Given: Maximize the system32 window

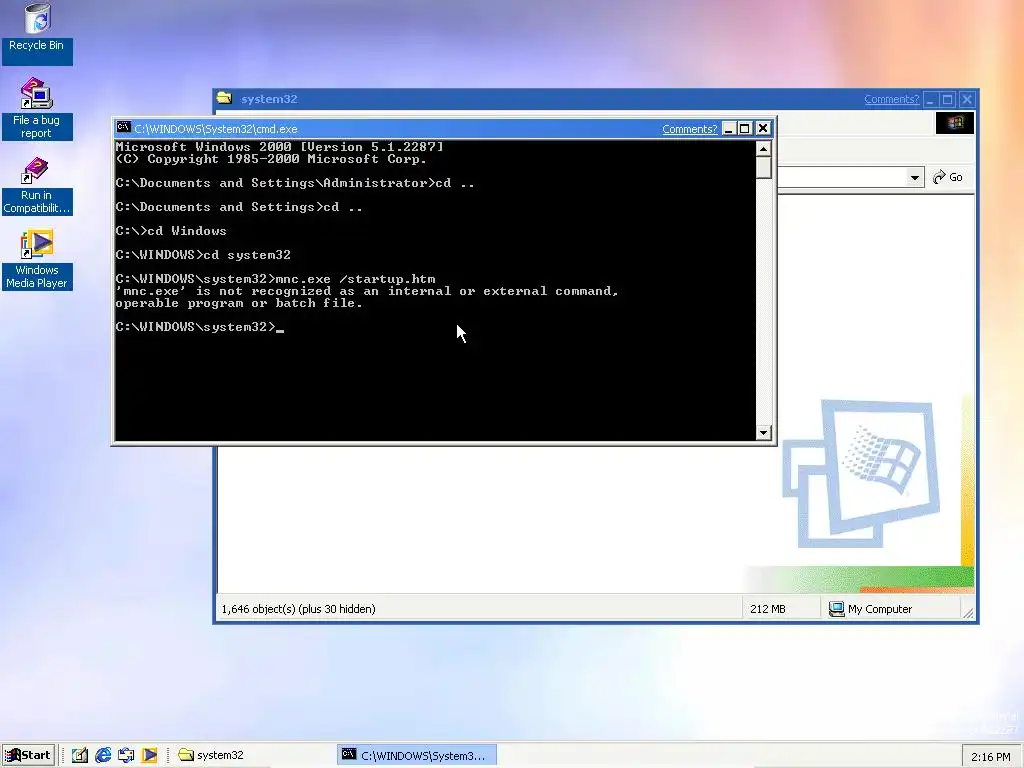Looking at the screenshot, I should (x=948, y=99).
